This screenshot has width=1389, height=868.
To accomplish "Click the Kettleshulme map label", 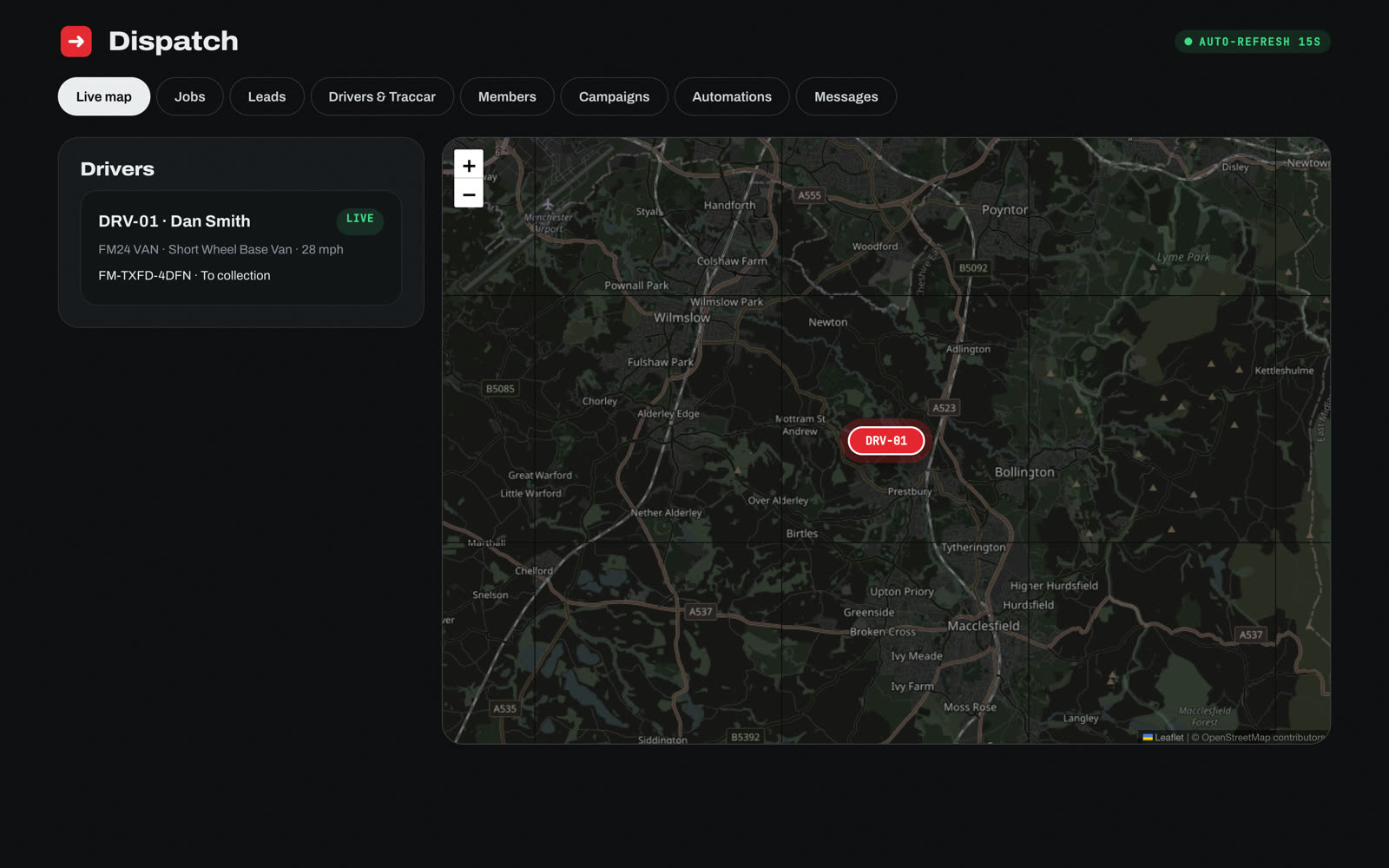I will [x=1284, y=371].
